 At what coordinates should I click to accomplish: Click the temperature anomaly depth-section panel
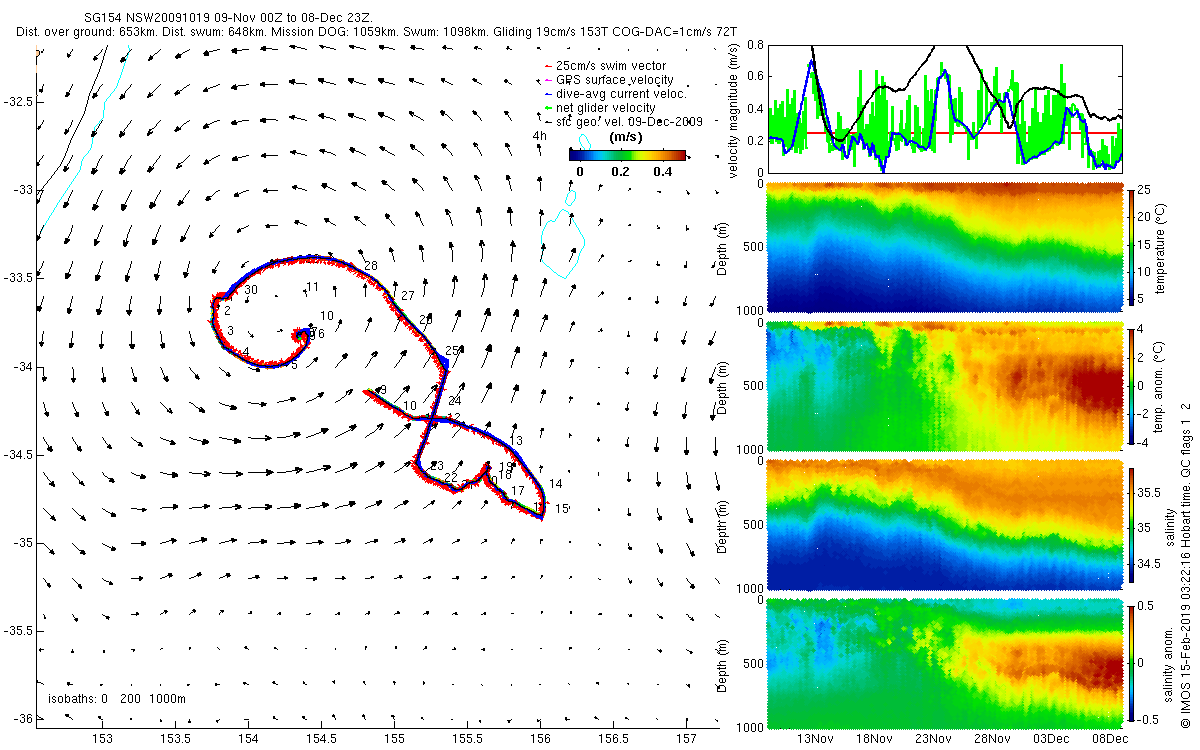943,385
